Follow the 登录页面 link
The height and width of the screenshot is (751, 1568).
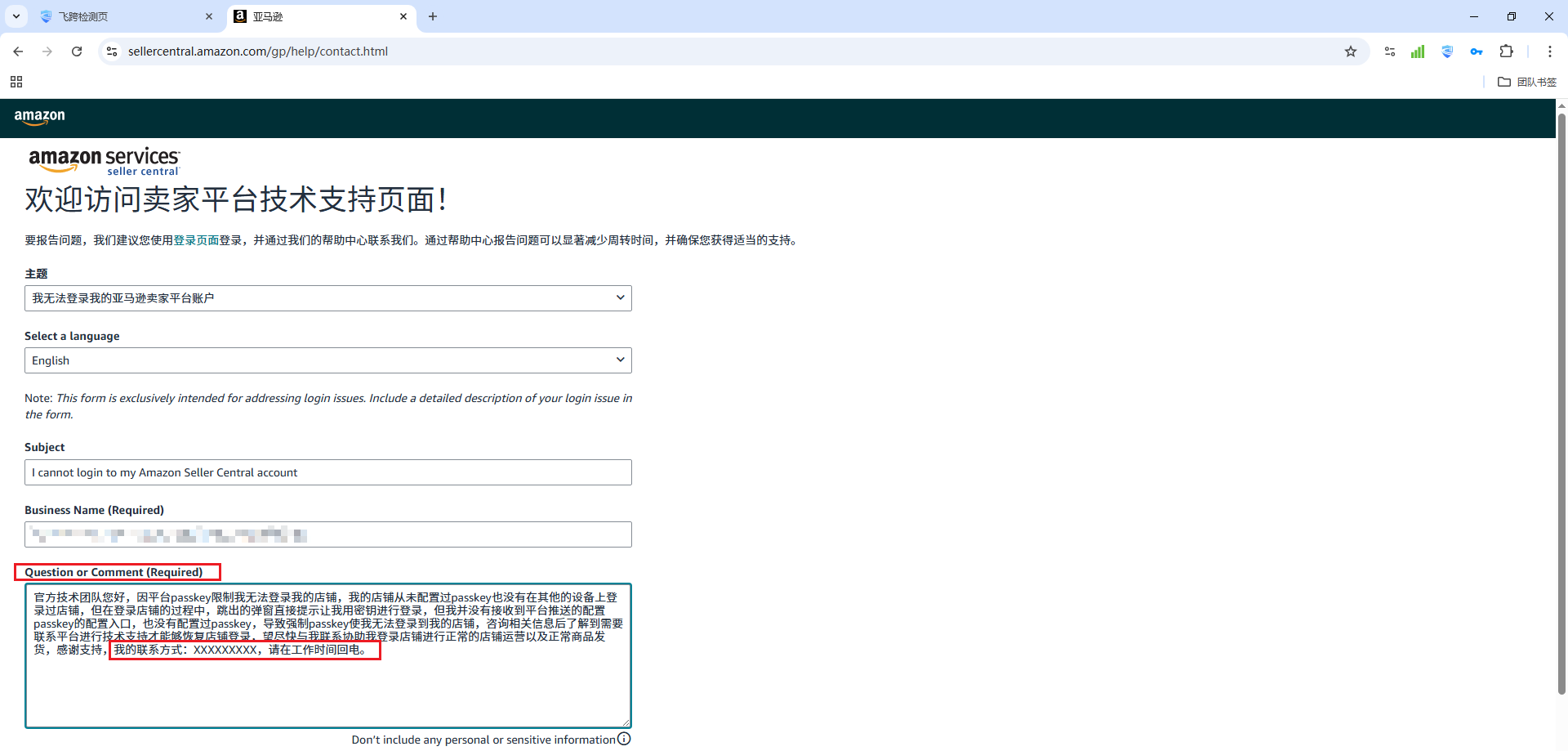point(196,240)
